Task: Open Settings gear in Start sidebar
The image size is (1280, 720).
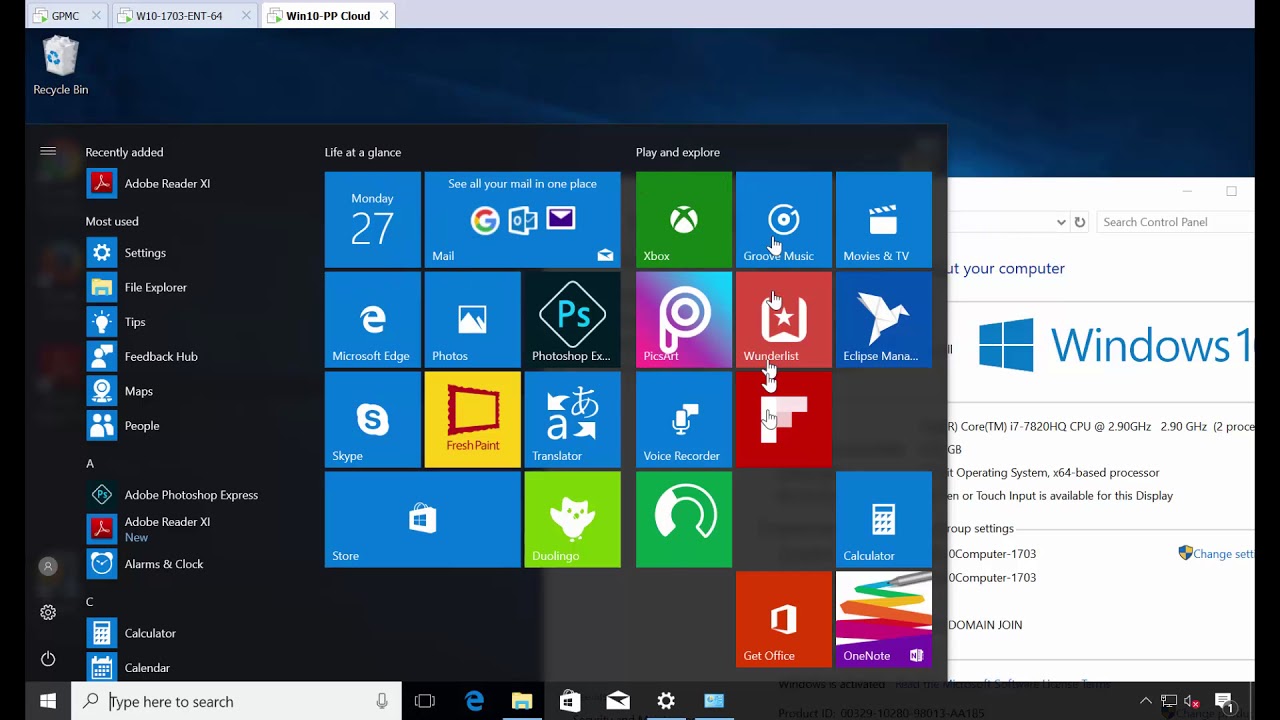Action: click(x=48, y=612)
